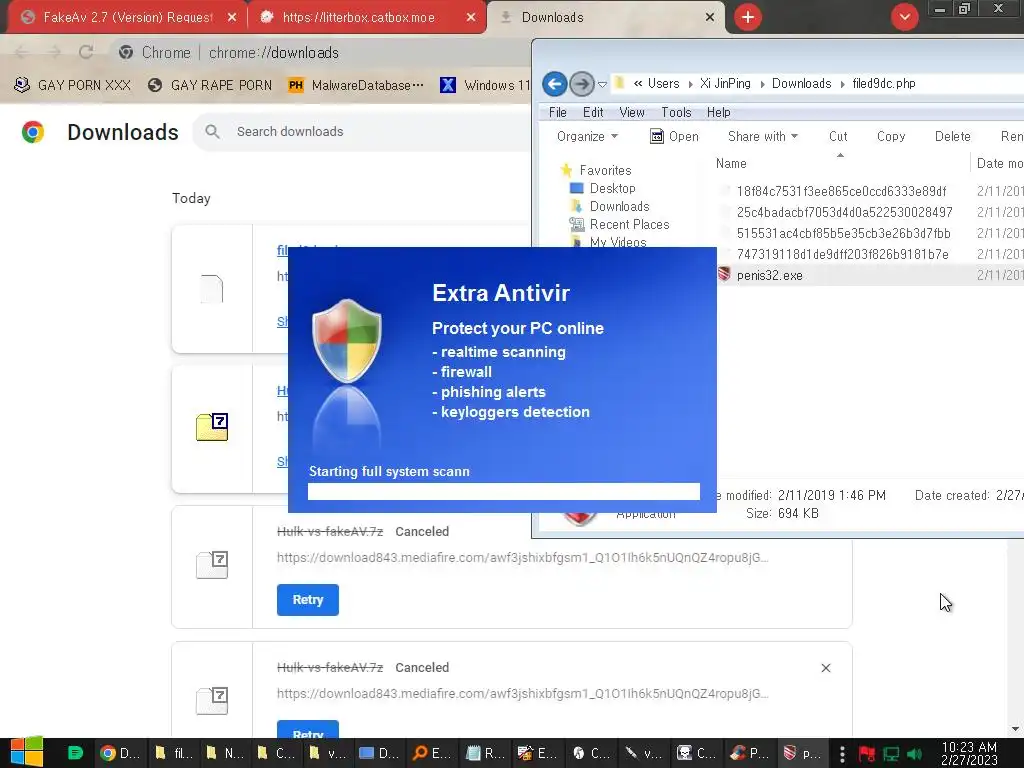Image resolution: width=1024 pixels, height=768 pixels.
Task: Click the star icon next to Favorites
Action: point(566,170)
